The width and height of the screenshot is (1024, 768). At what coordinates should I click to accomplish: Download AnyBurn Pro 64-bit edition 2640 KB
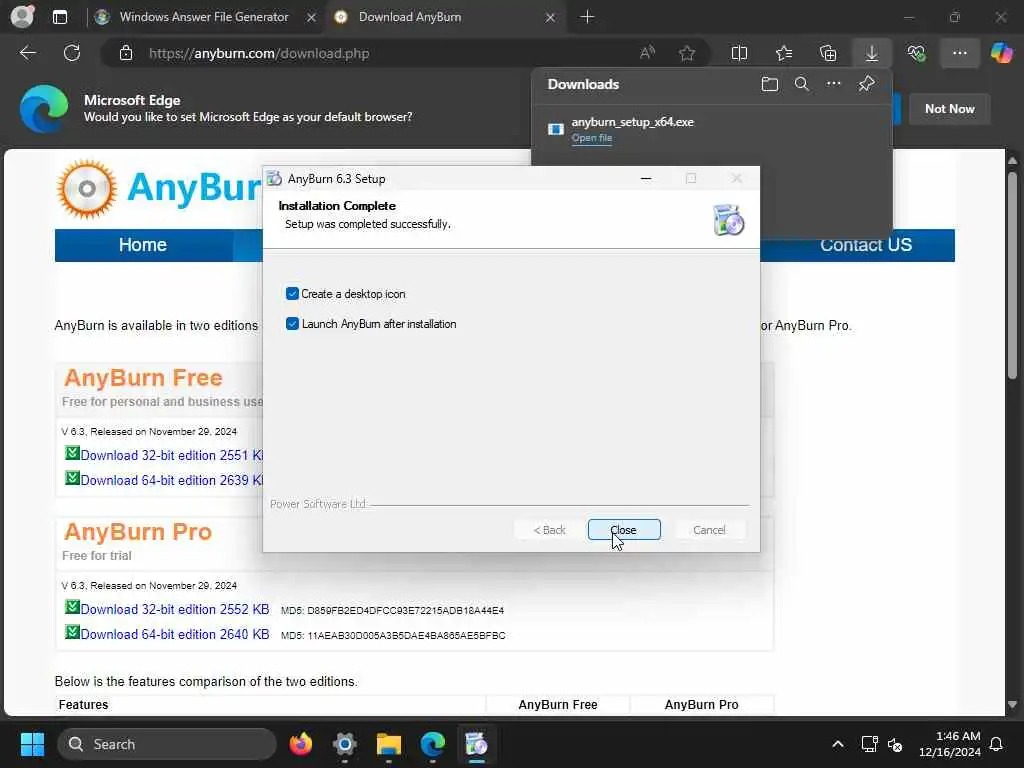tap(175, 634)
